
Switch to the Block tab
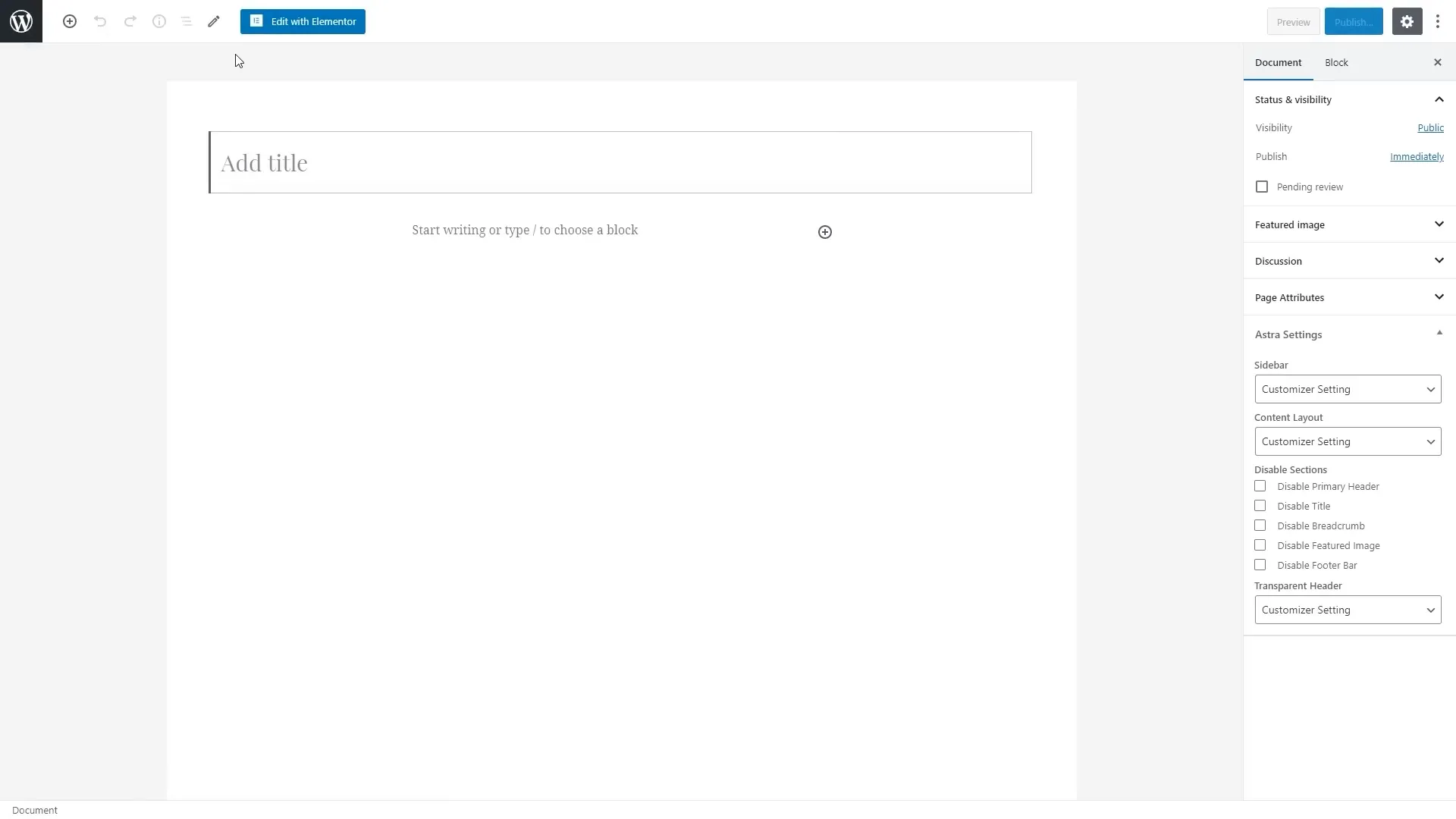pyautogui.click(x=1337, y=62)
